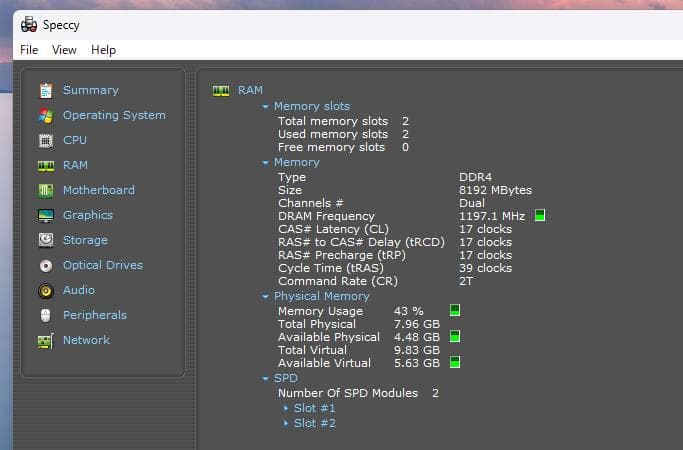Show the CPU section

(75, 140)
